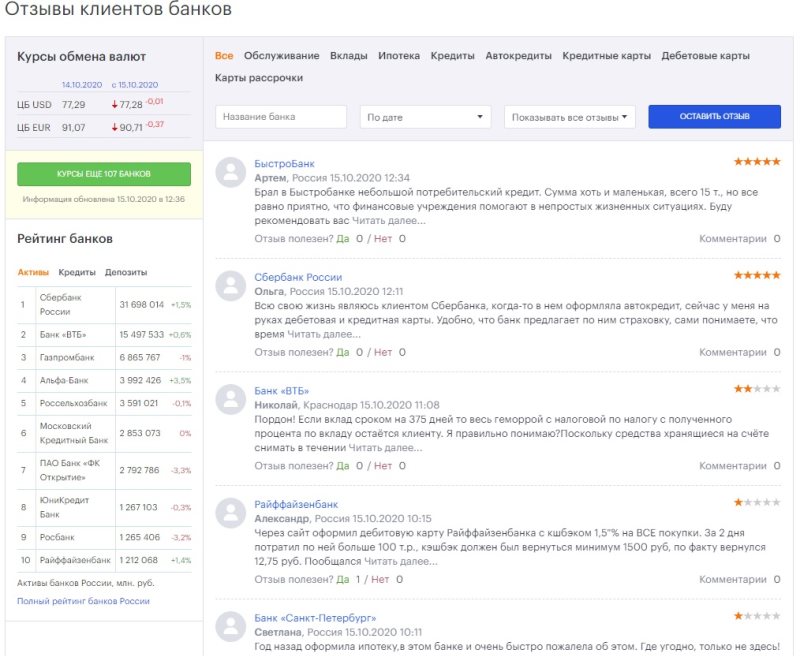Click the avatar icon next to БыстроБанк review
The width and height of the screenshot is (800, 657).
pyautogui.click(x=231, y=172)
